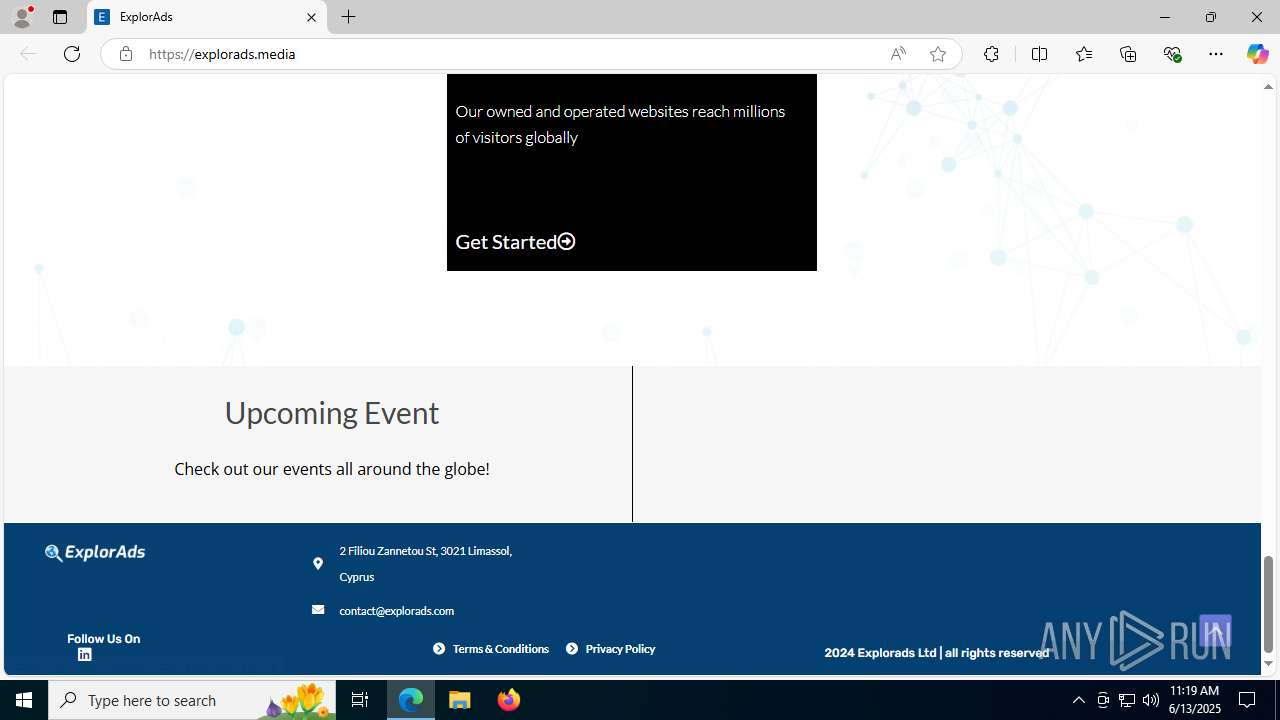The width and height of the screenshot is (1280, 720).
Task: Click the taskbar clock and date
Action: (1194, 700)
